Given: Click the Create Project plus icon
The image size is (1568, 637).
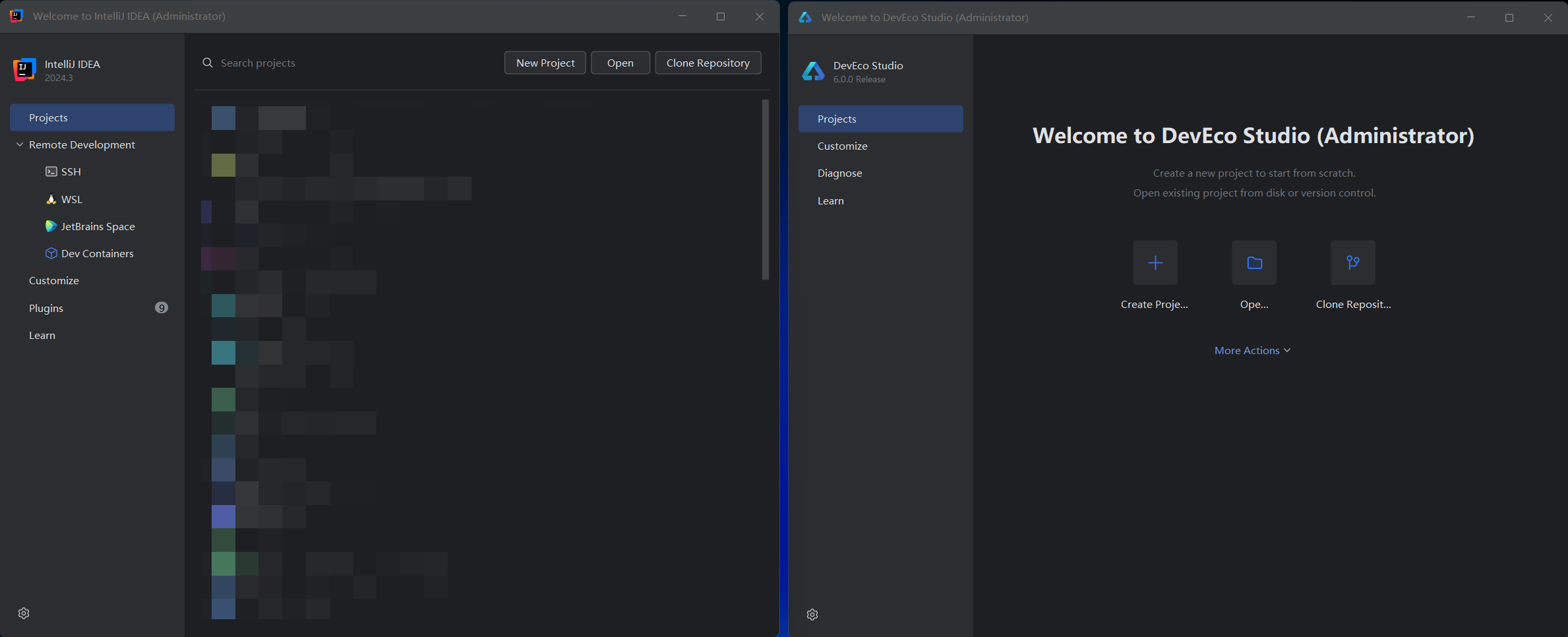Looking at the screenshot, I should tap(1155, 262).
